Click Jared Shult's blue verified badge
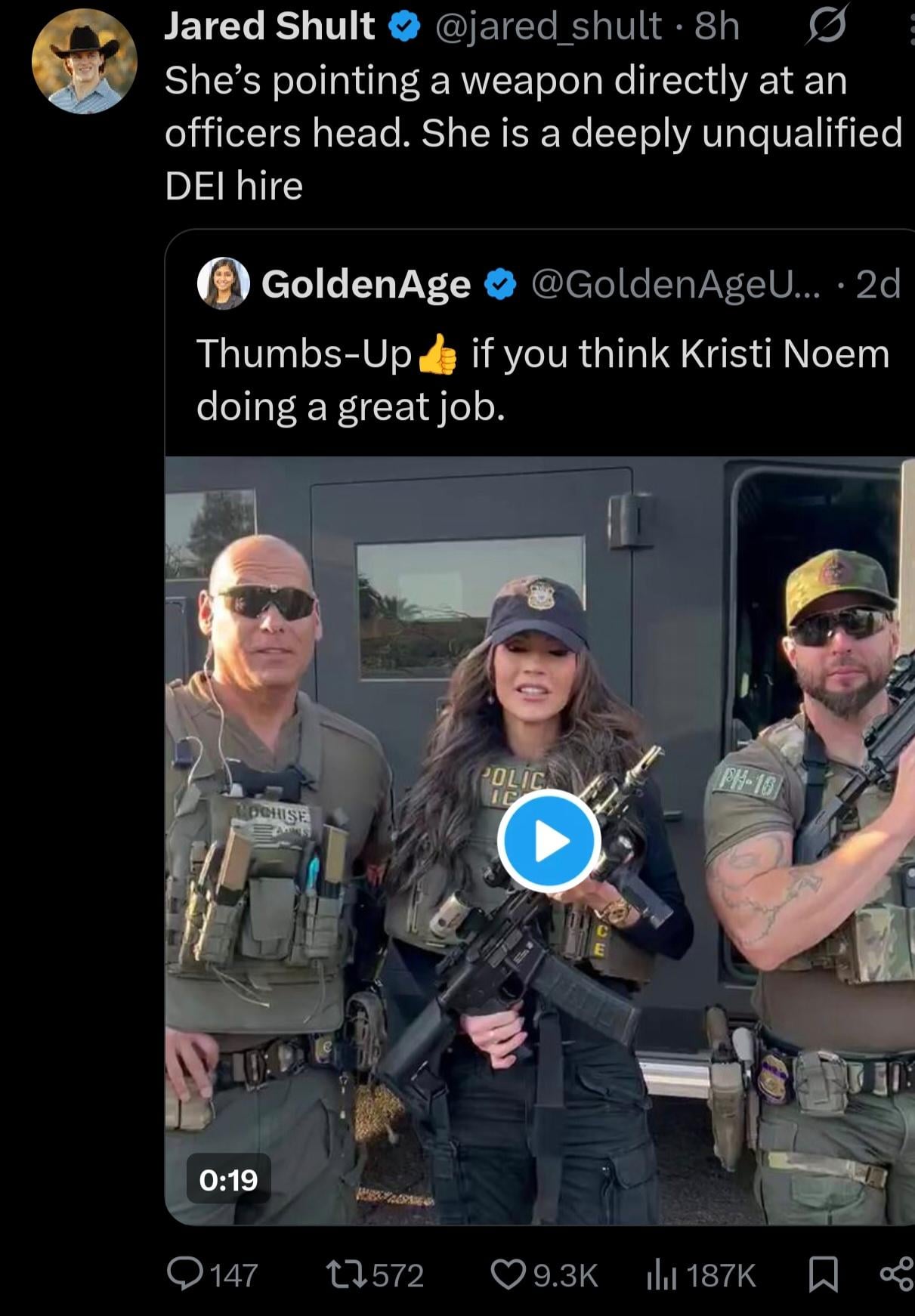Viewport: 915px width, 1316px height. pos(405,27)
